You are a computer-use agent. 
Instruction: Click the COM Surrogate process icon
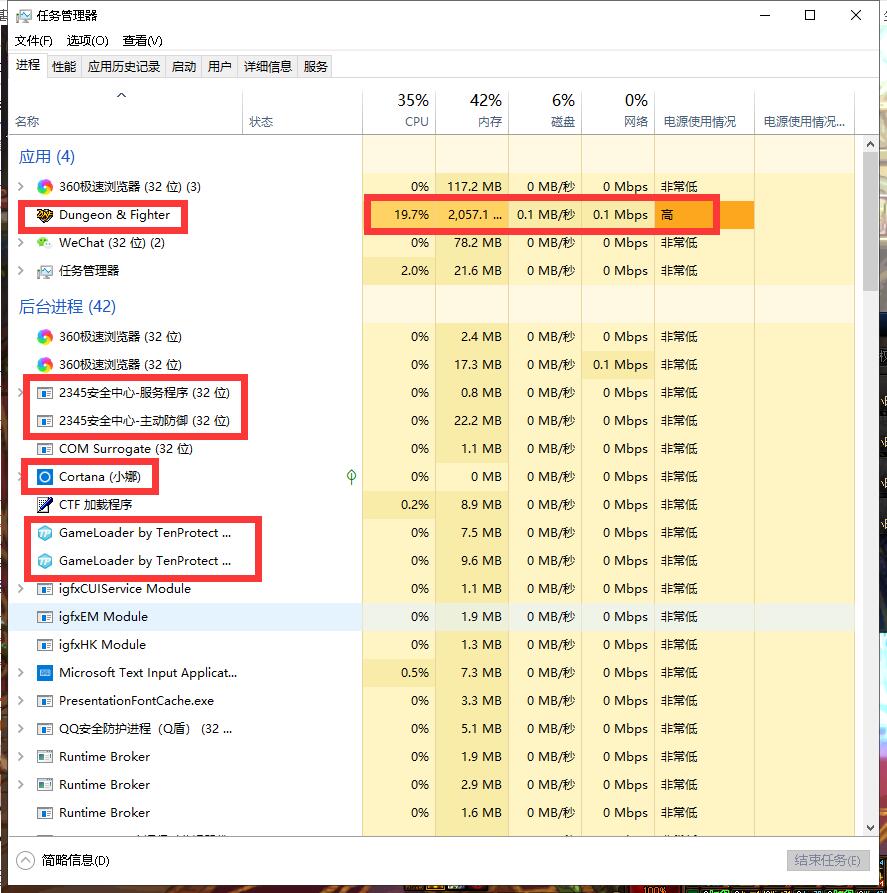(x=44, y=449)
